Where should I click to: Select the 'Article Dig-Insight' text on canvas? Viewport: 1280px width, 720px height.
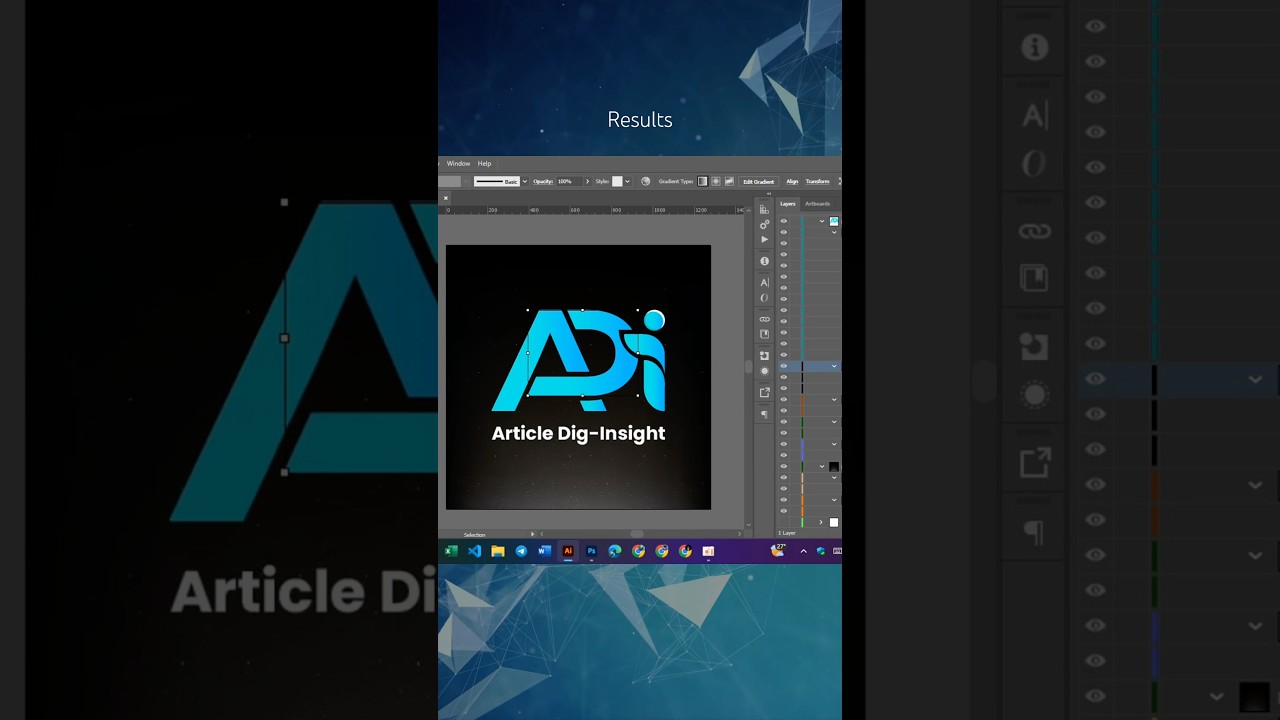(x=578, y=433)
